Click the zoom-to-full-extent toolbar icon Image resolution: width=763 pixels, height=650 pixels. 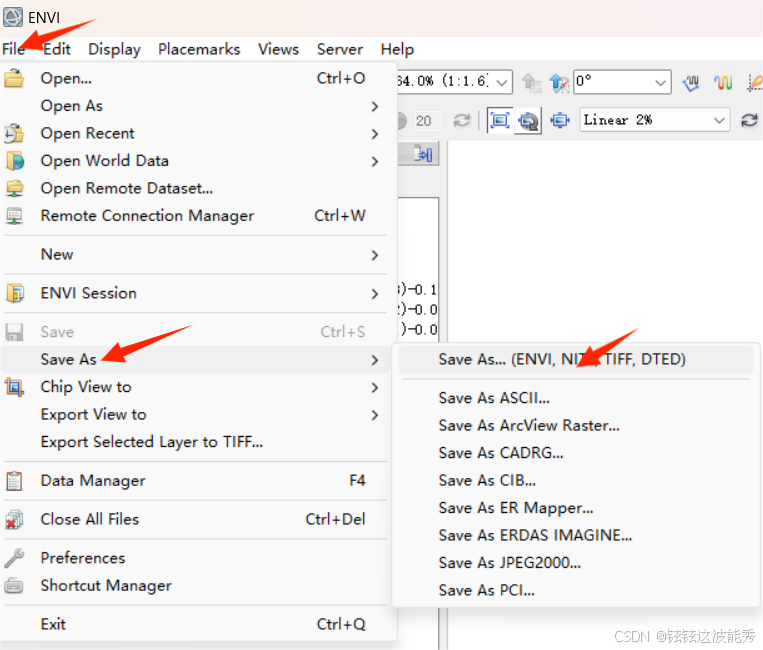(x=500, y=120)
